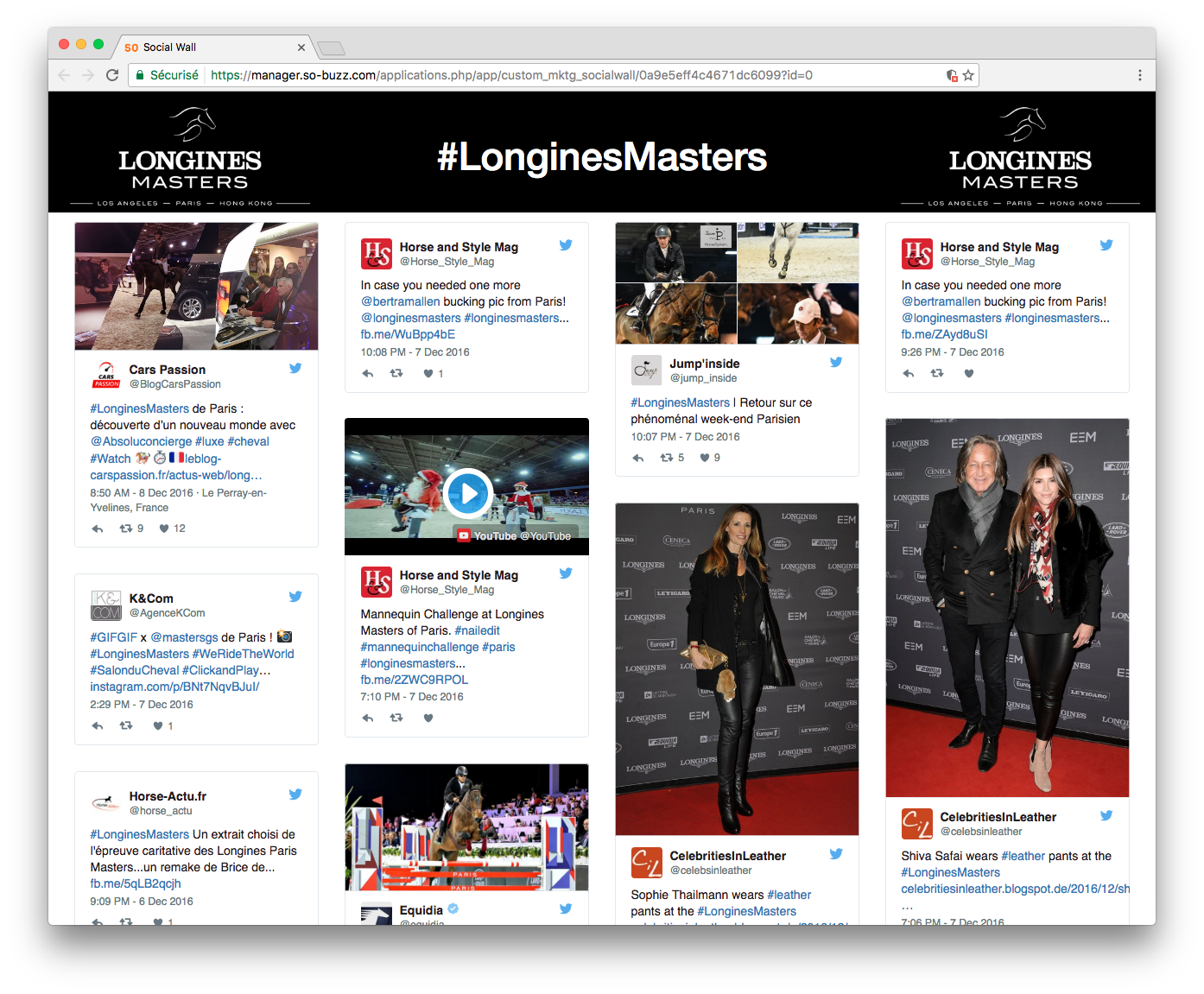Click the Twitter bird on Horse-Actu.fr card
Viewport: 1204px width, 994px height.
[295, 795]
